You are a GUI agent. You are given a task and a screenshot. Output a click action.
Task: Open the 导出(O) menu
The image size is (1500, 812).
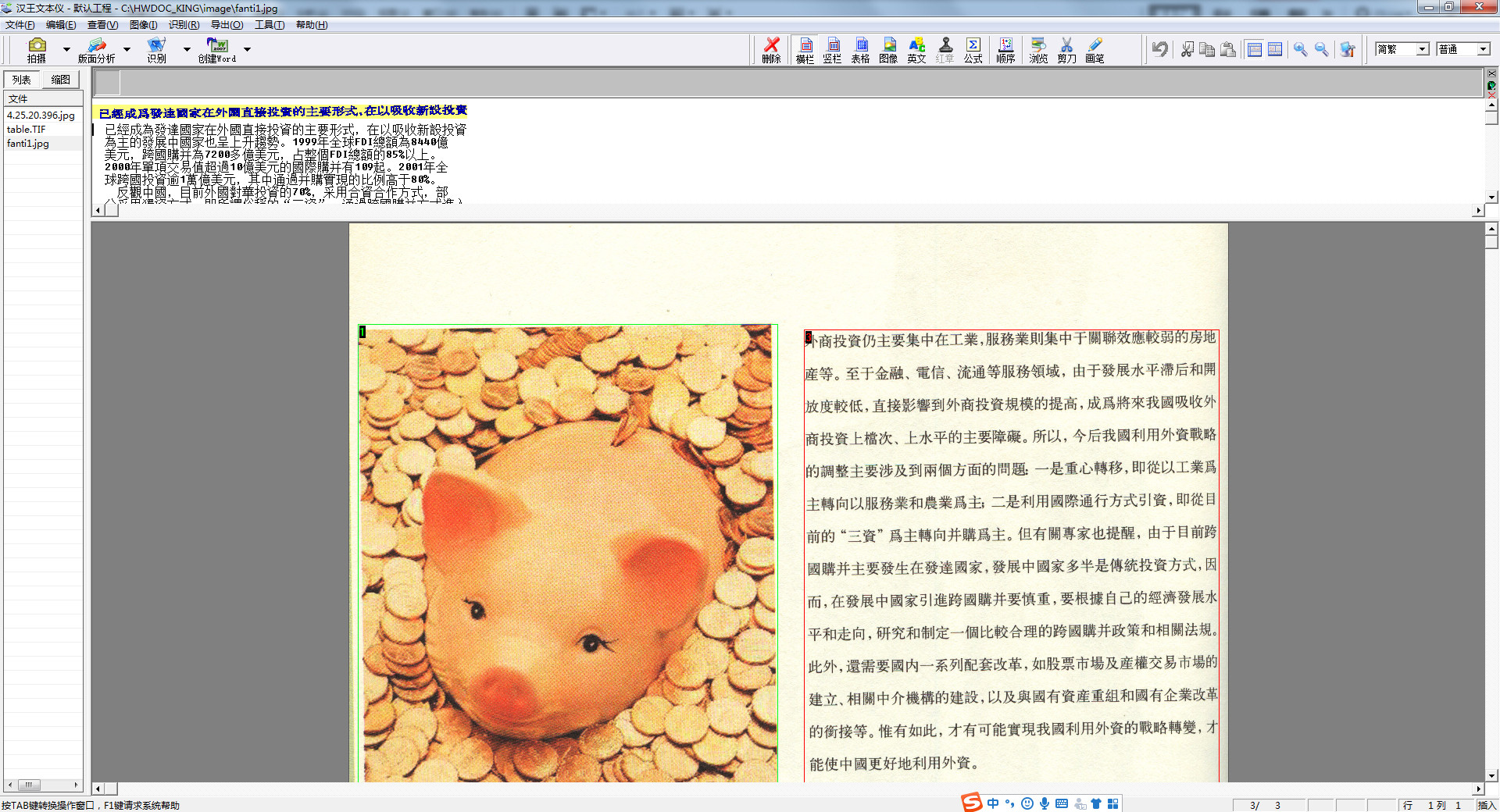pos(227,25)
